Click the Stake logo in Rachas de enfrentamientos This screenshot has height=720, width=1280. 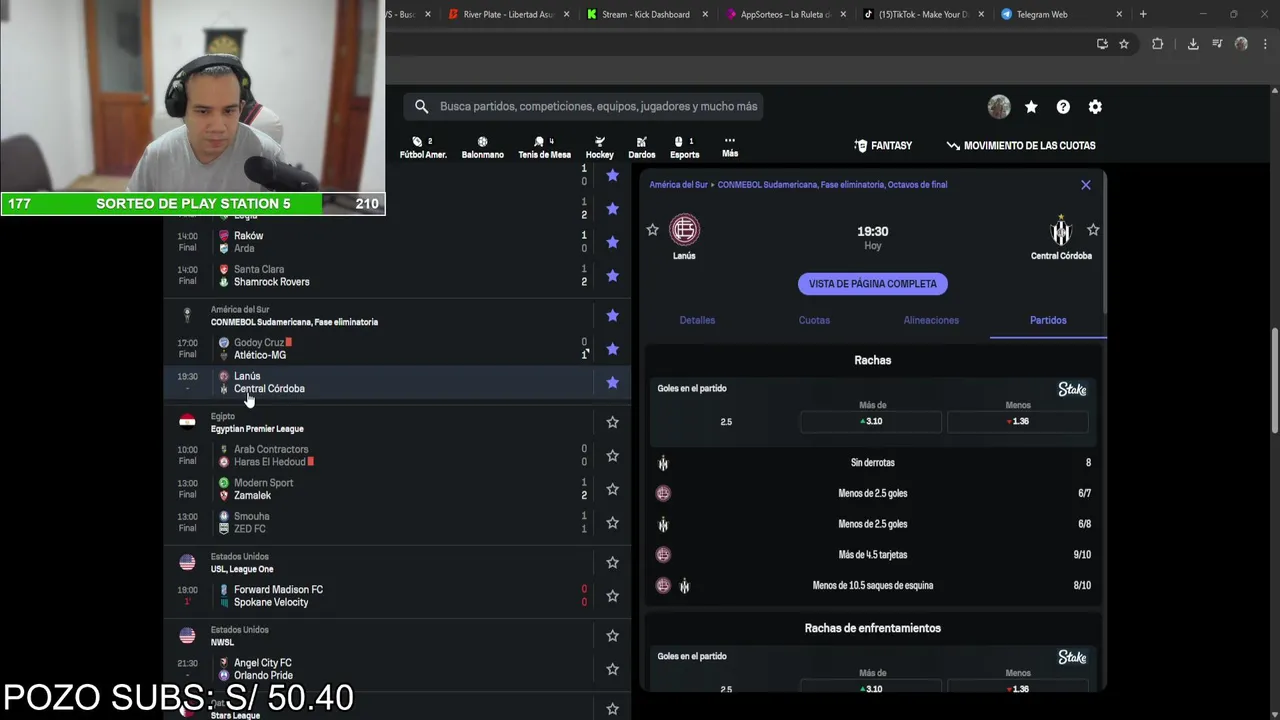[x=1072, y=657]
